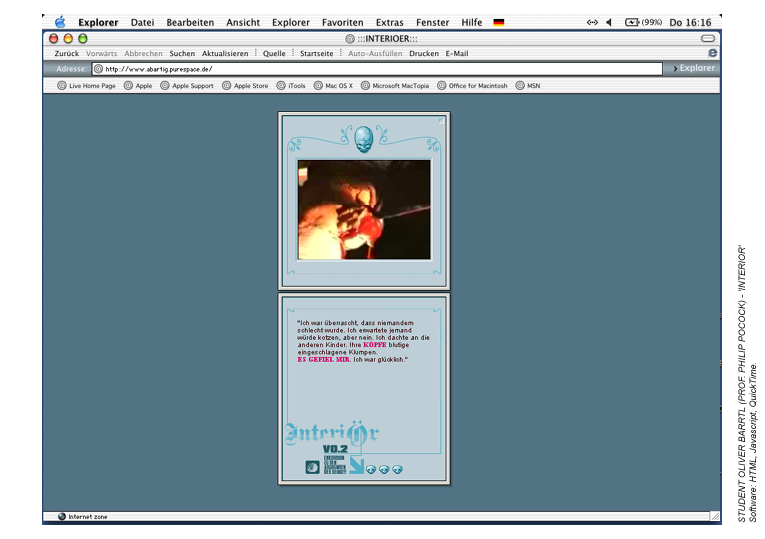Click the first small skull navigation icon

tap(371, 468)
